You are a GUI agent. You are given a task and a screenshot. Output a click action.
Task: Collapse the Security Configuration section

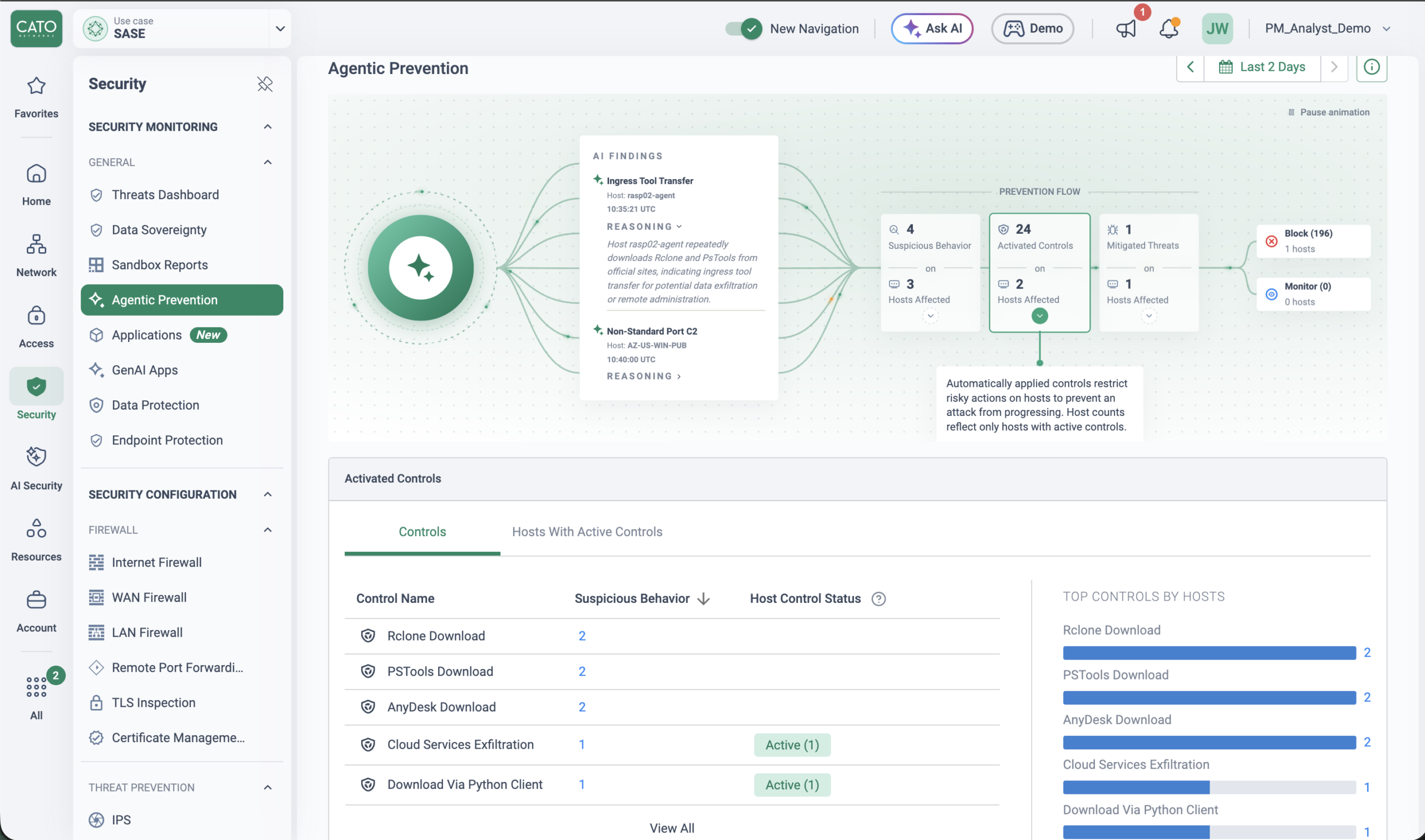pos(268,495)
